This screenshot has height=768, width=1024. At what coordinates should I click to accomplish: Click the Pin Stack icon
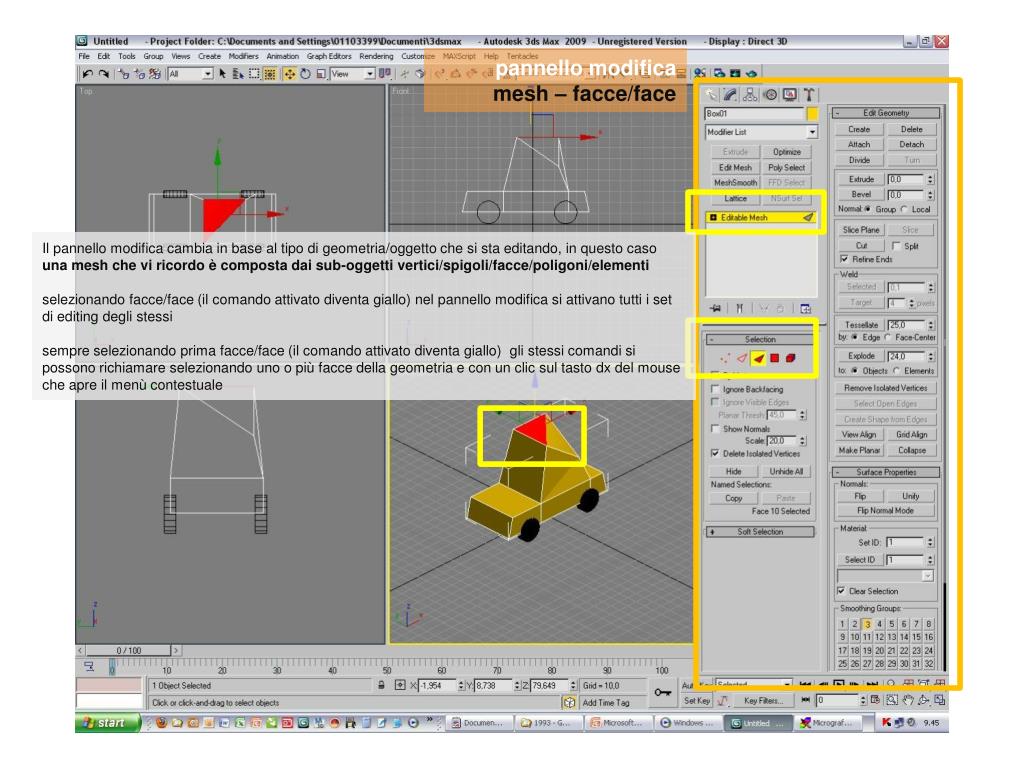(x=716, y=308)
